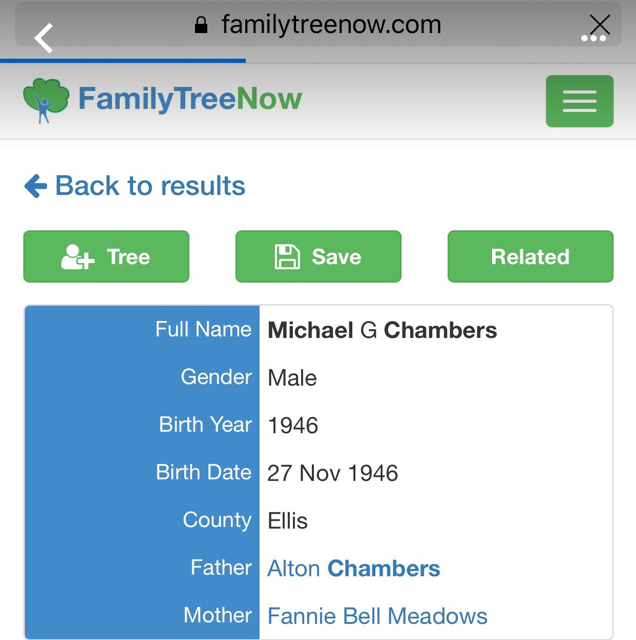636x640 pixels.
Task: Click the blue page loading progress bar
Action: [x=122, y=61]
